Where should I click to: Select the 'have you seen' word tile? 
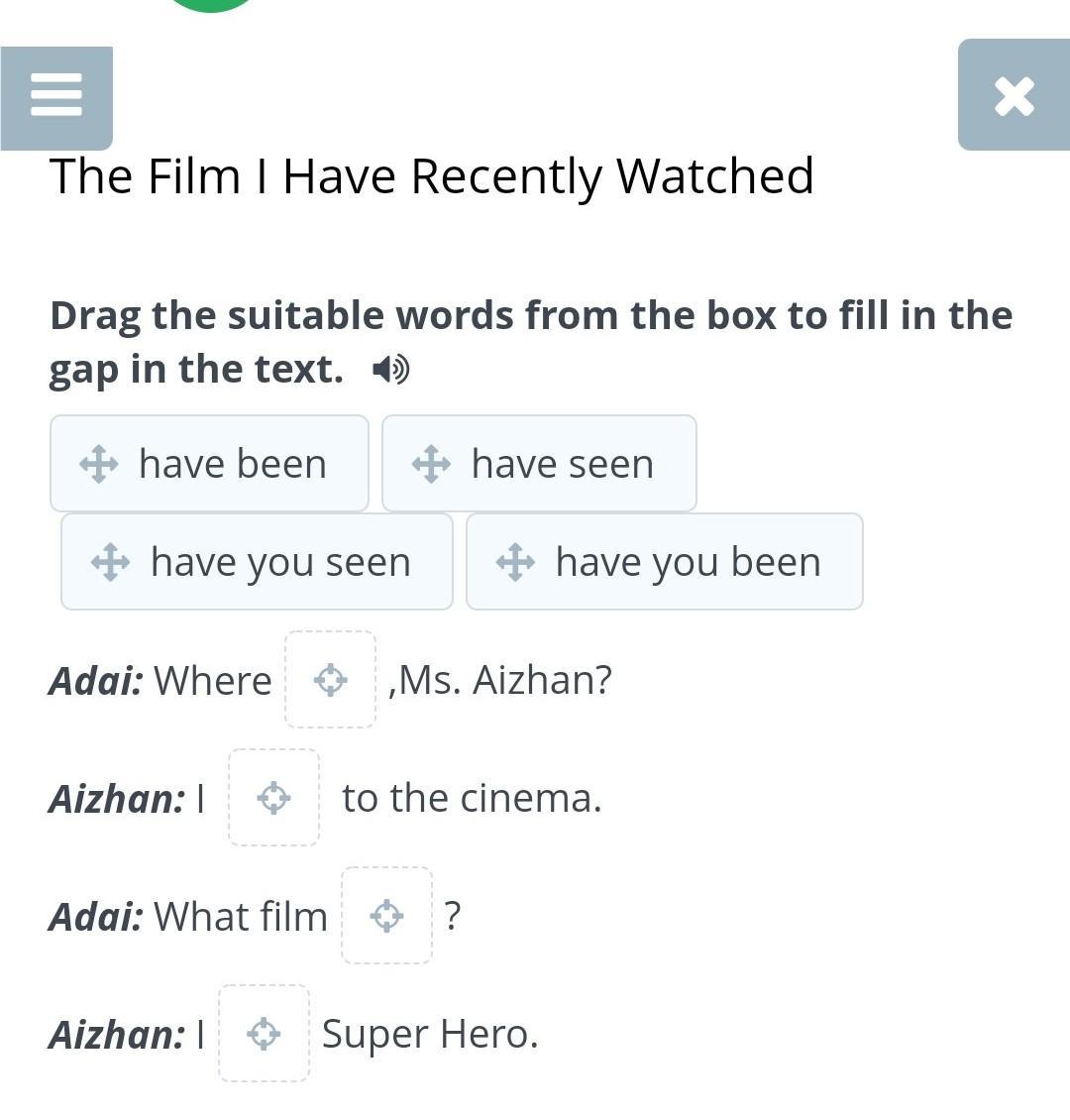(257, 561)
